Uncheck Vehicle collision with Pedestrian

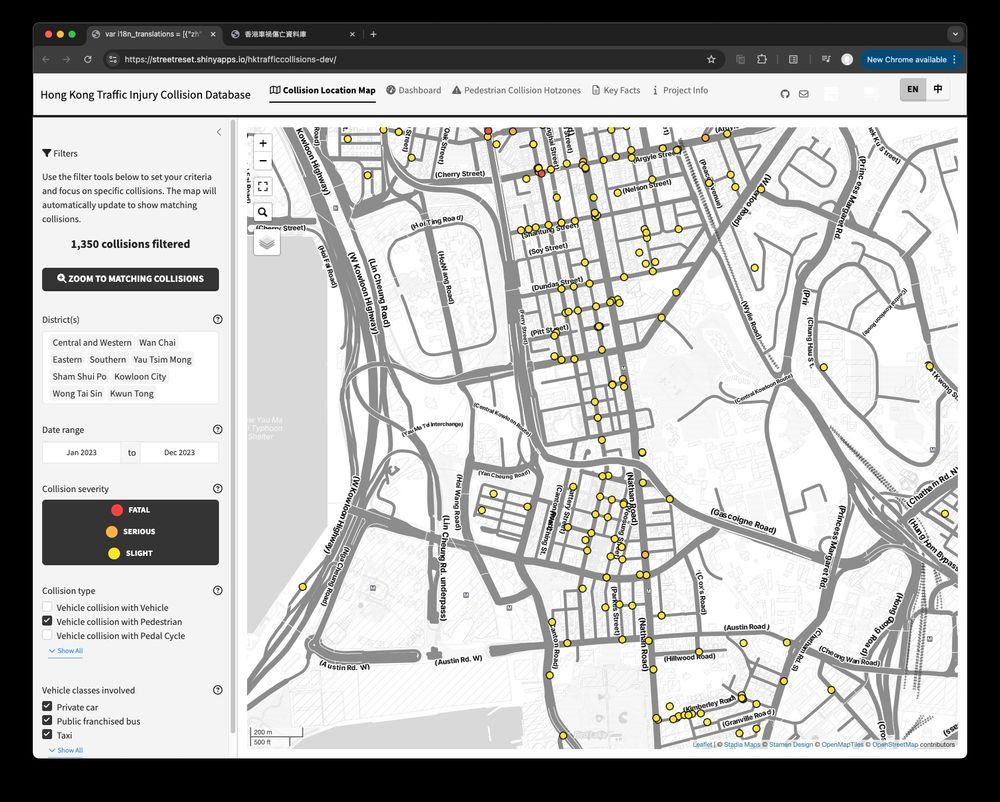click(47, 621)
